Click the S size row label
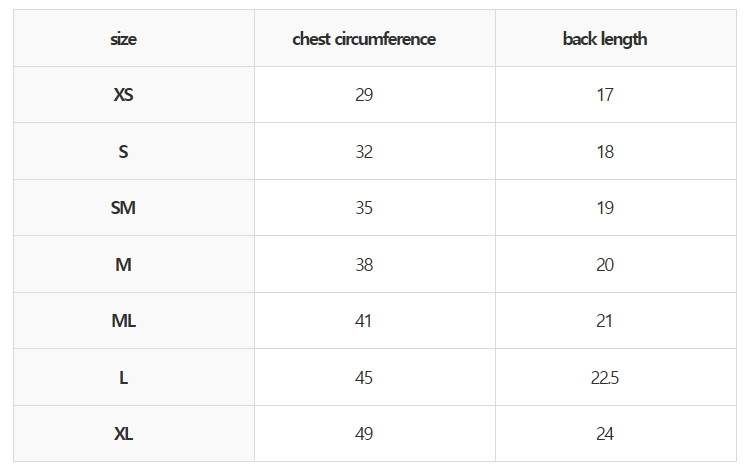This screenshot has height=474, width=745. (x=124, y=152)
